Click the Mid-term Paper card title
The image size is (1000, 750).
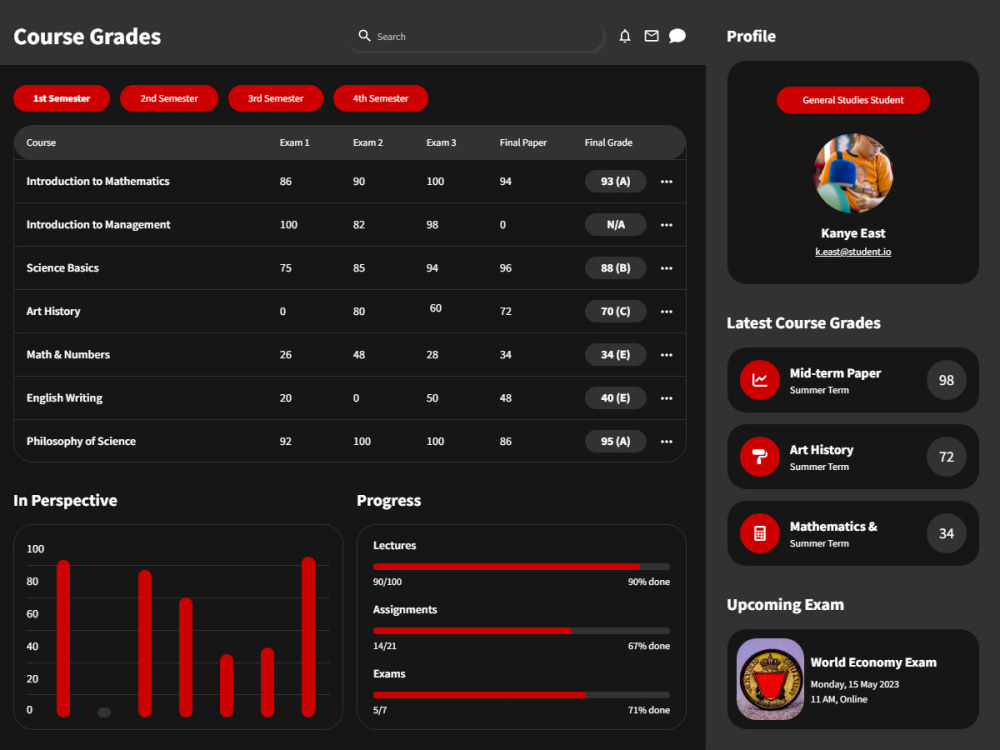[x=835, y=374]
